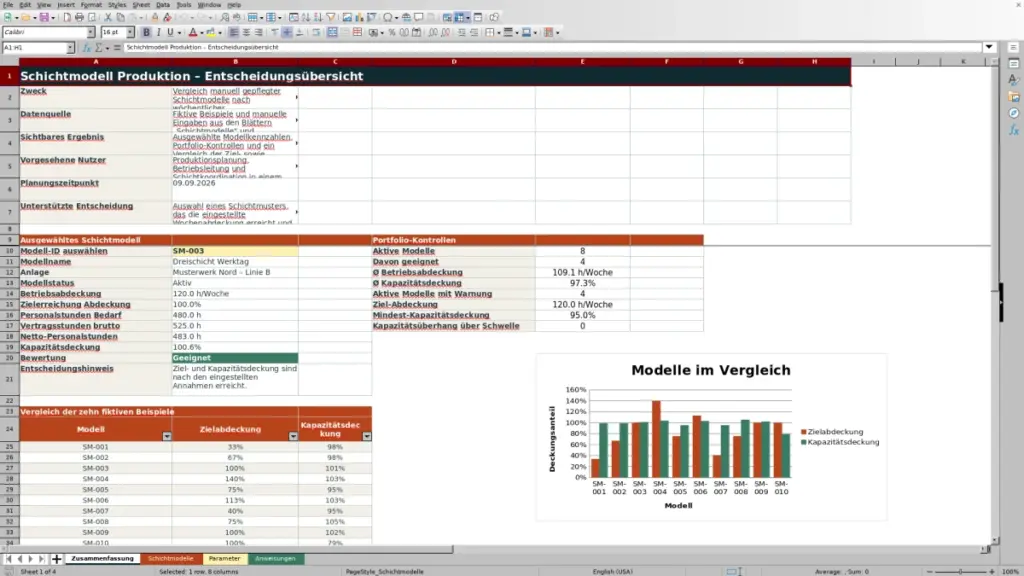Center align text horizontally
The width and height of the screenshot is (1024, 576).
pyautogui.click(x=246, y=32)
